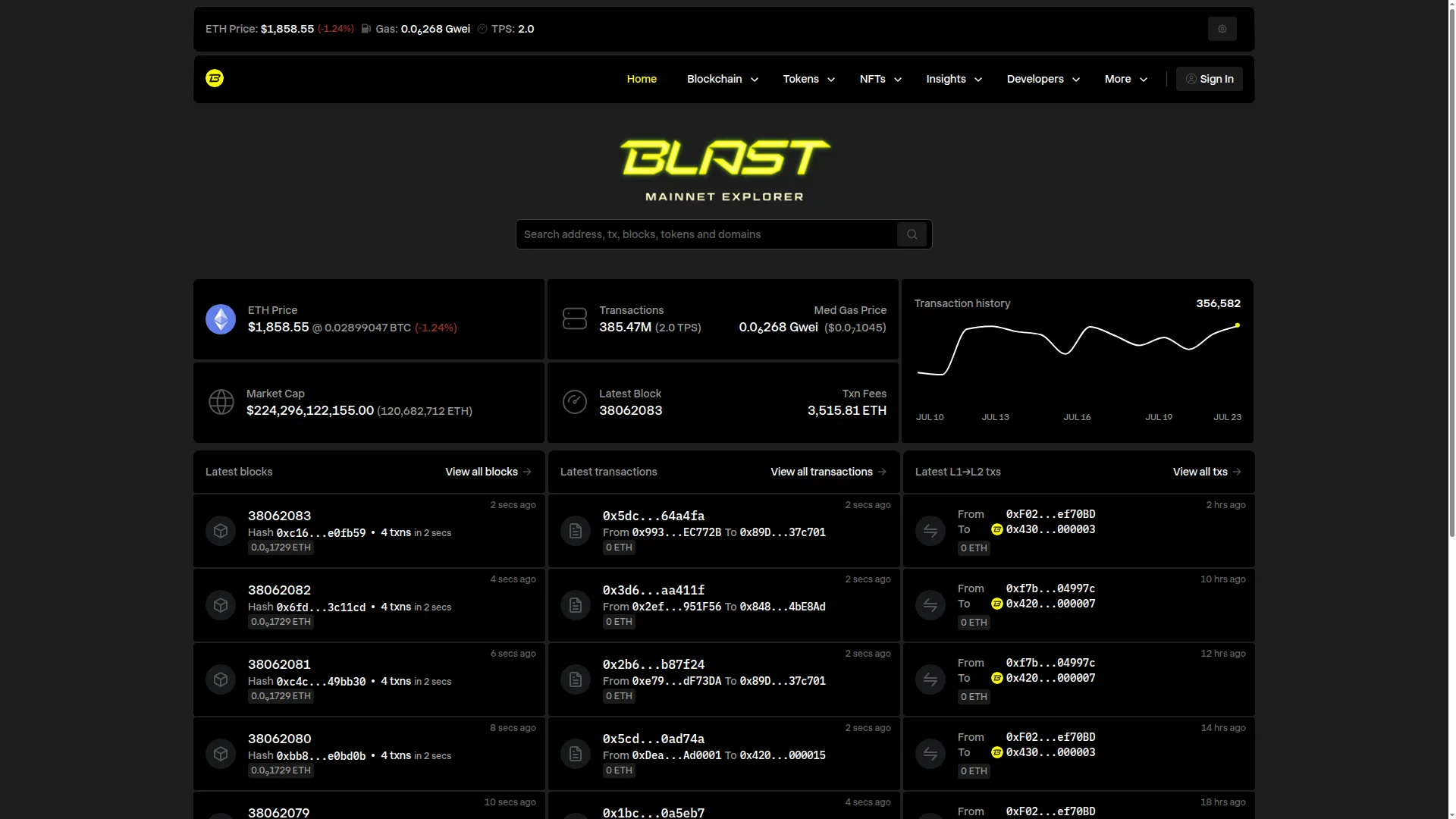Click the Sign In button
This screenshot has width=1456, height=819.
(1209, 79)
